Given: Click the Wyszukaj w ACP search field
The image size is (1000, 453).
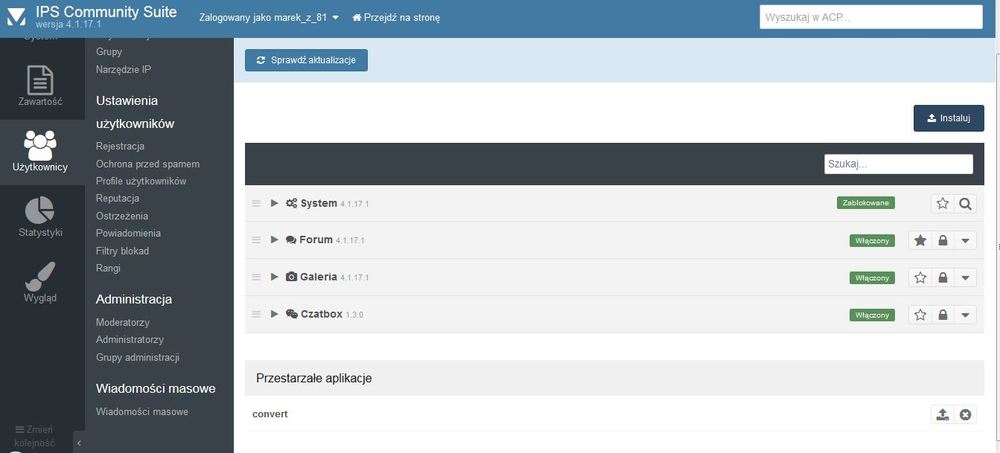Looking at the screenshot, I should [871, 18].
